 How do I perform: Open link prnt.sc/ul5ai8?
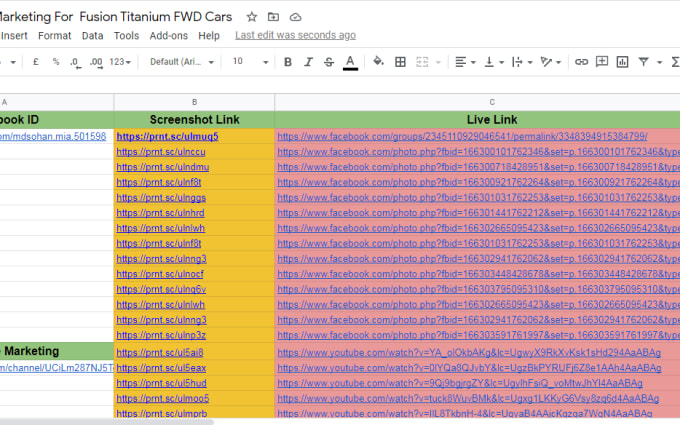click(x=160, y=353)
